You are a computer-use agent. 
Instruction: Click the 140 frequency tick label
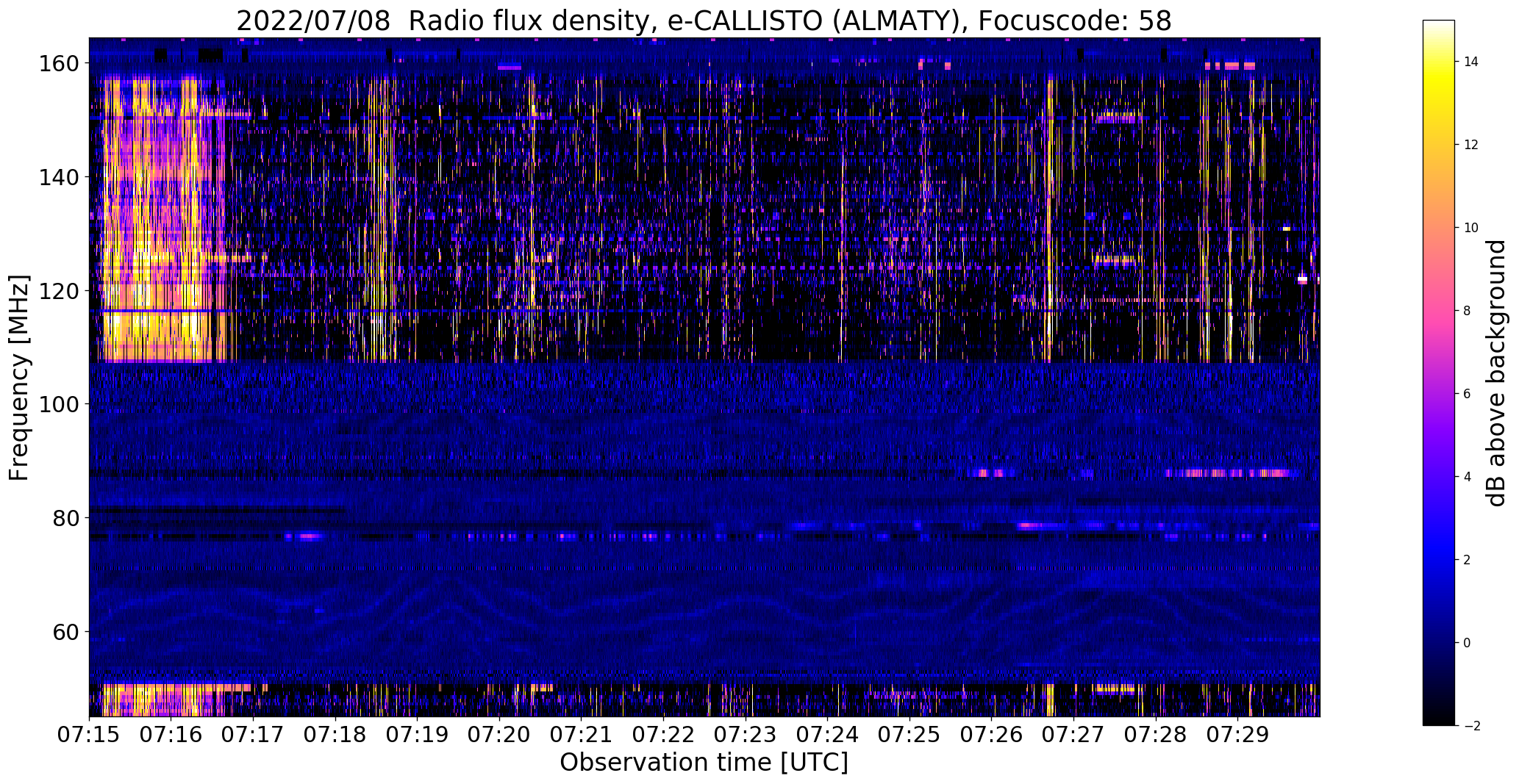60,177
